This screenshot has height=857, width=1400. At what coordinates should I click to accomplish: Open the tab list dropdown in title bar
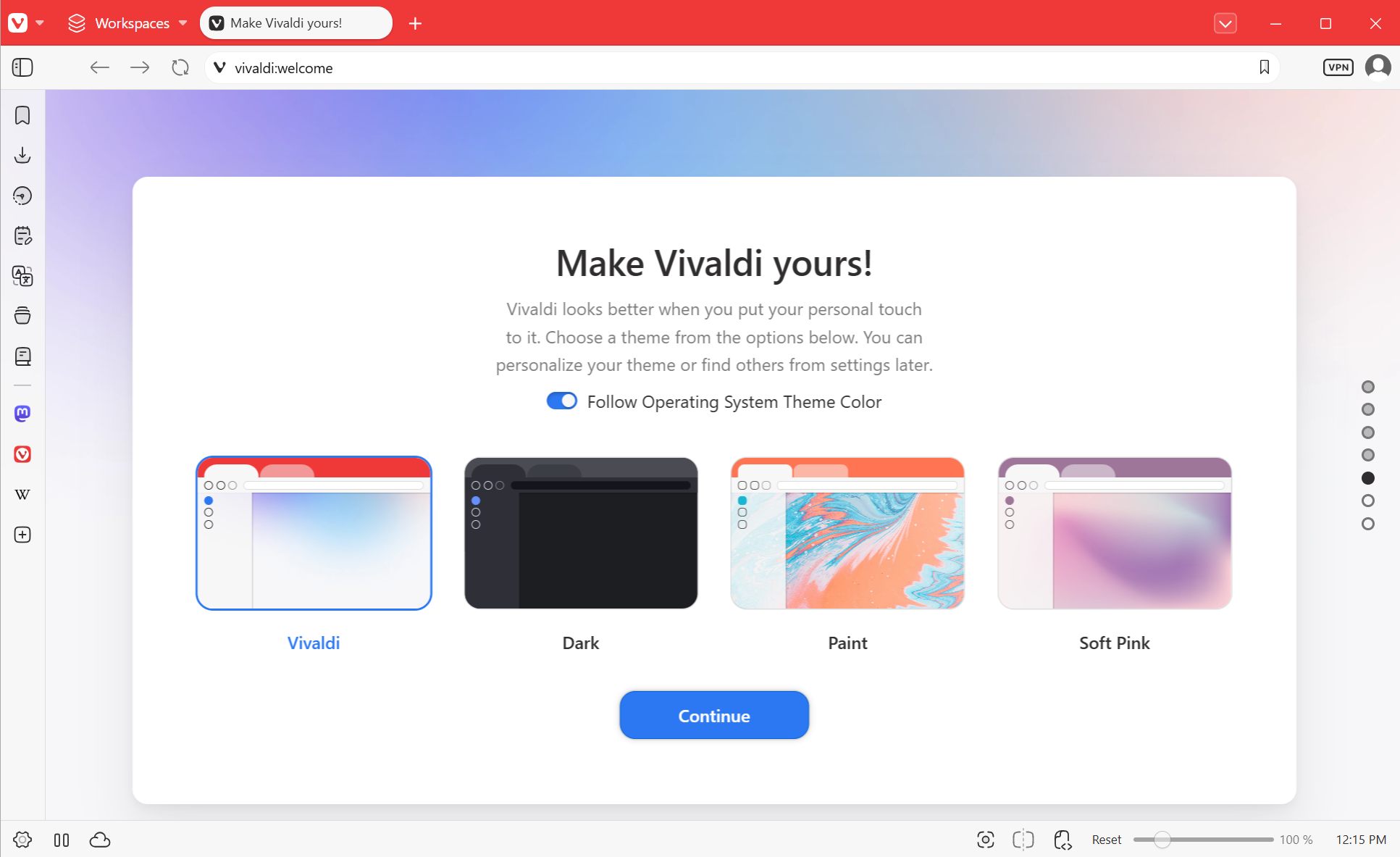(x=1225, y=23)
